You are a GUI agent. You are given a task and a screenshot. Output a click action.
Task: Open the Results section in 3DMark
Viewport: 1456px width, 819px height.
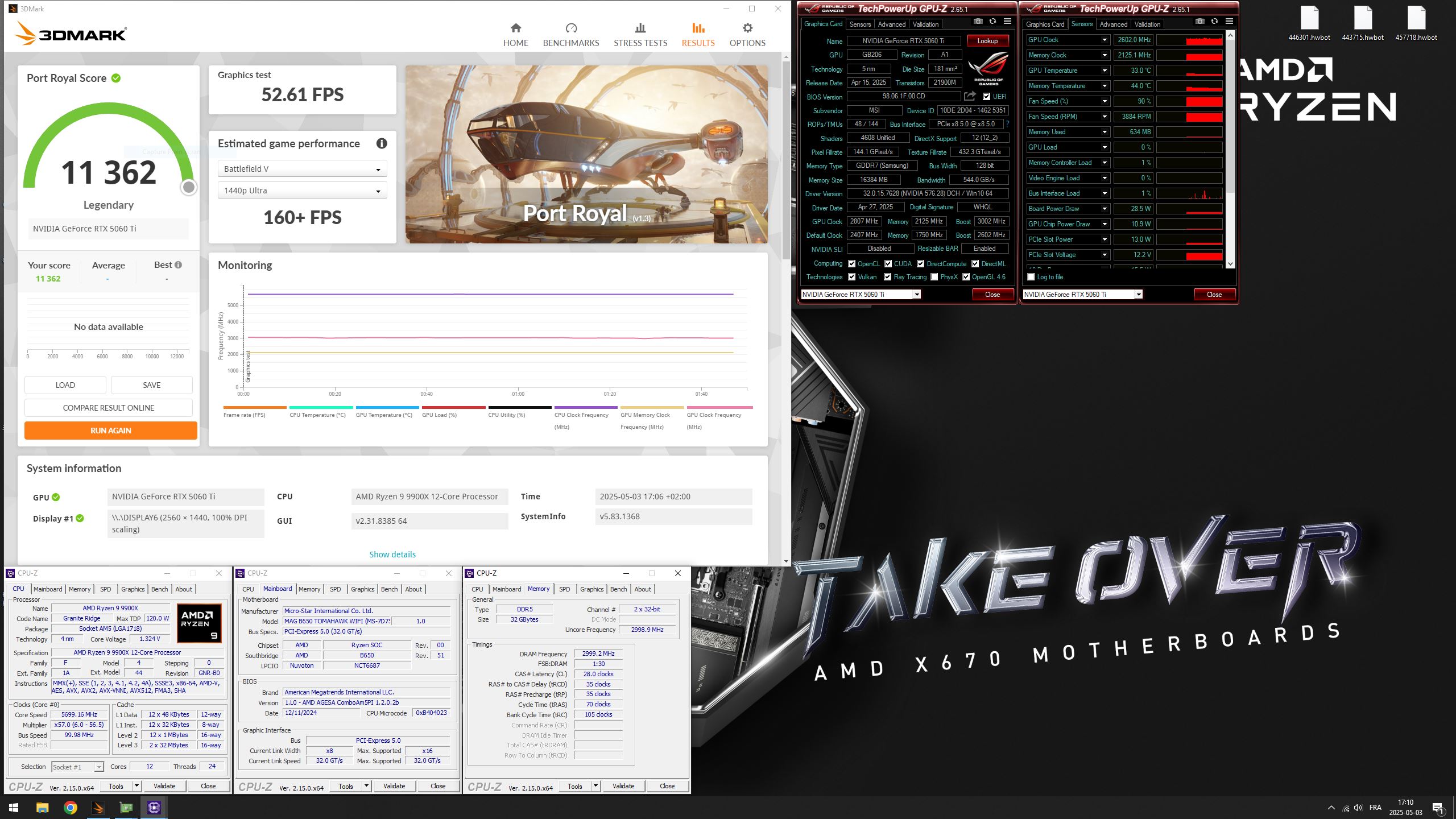tap(698, 35)
